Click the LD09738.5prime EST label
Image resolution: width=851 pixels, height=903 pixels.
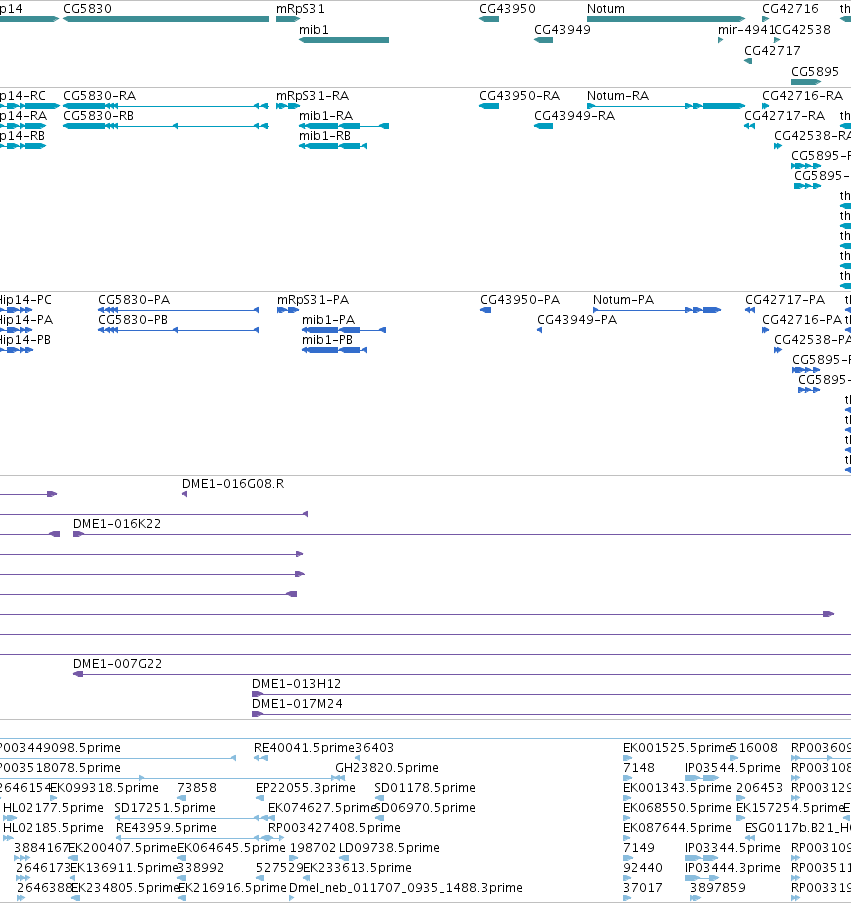(389, 848)
